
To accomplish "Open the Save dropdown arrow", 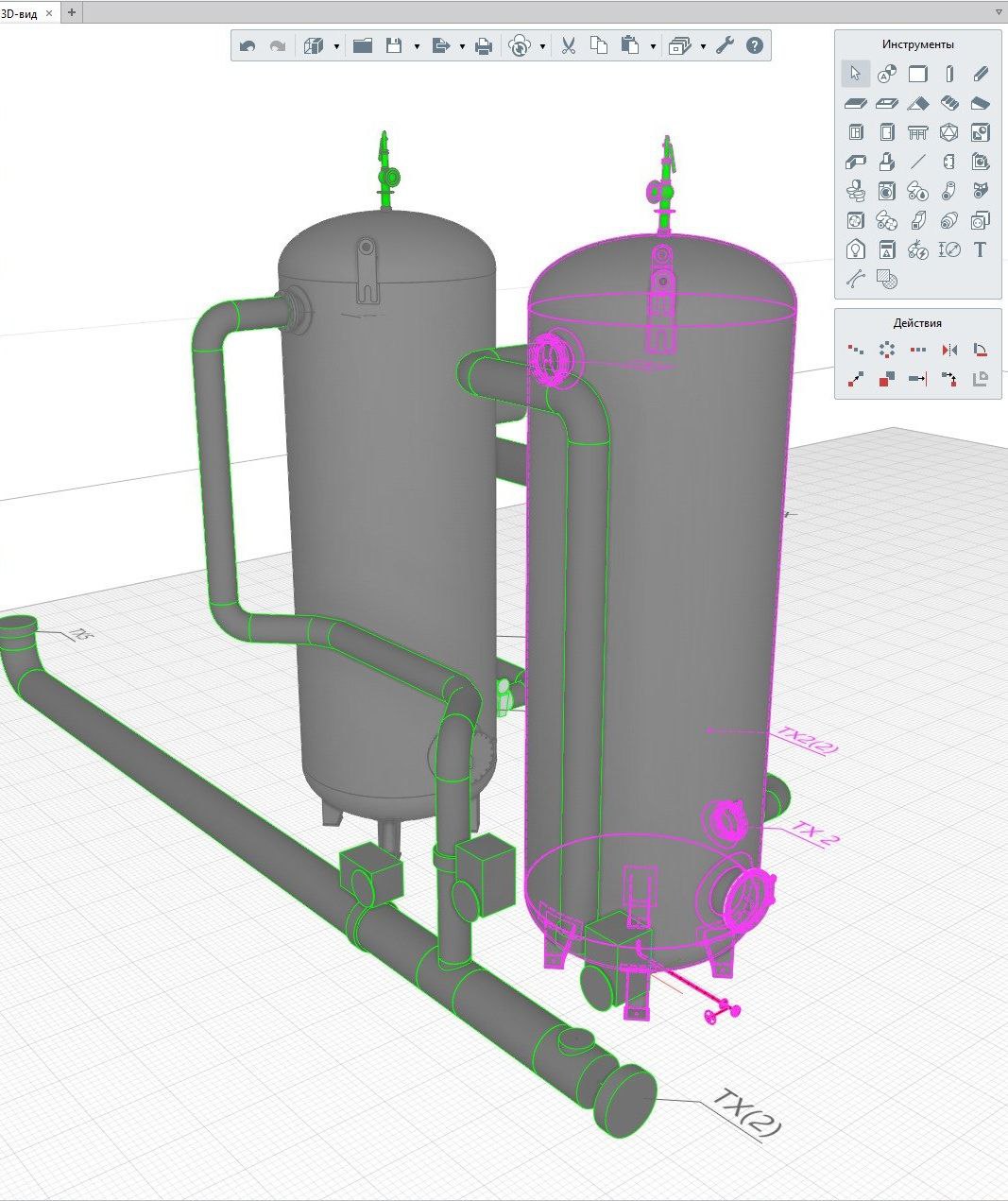I will (417, 46).
